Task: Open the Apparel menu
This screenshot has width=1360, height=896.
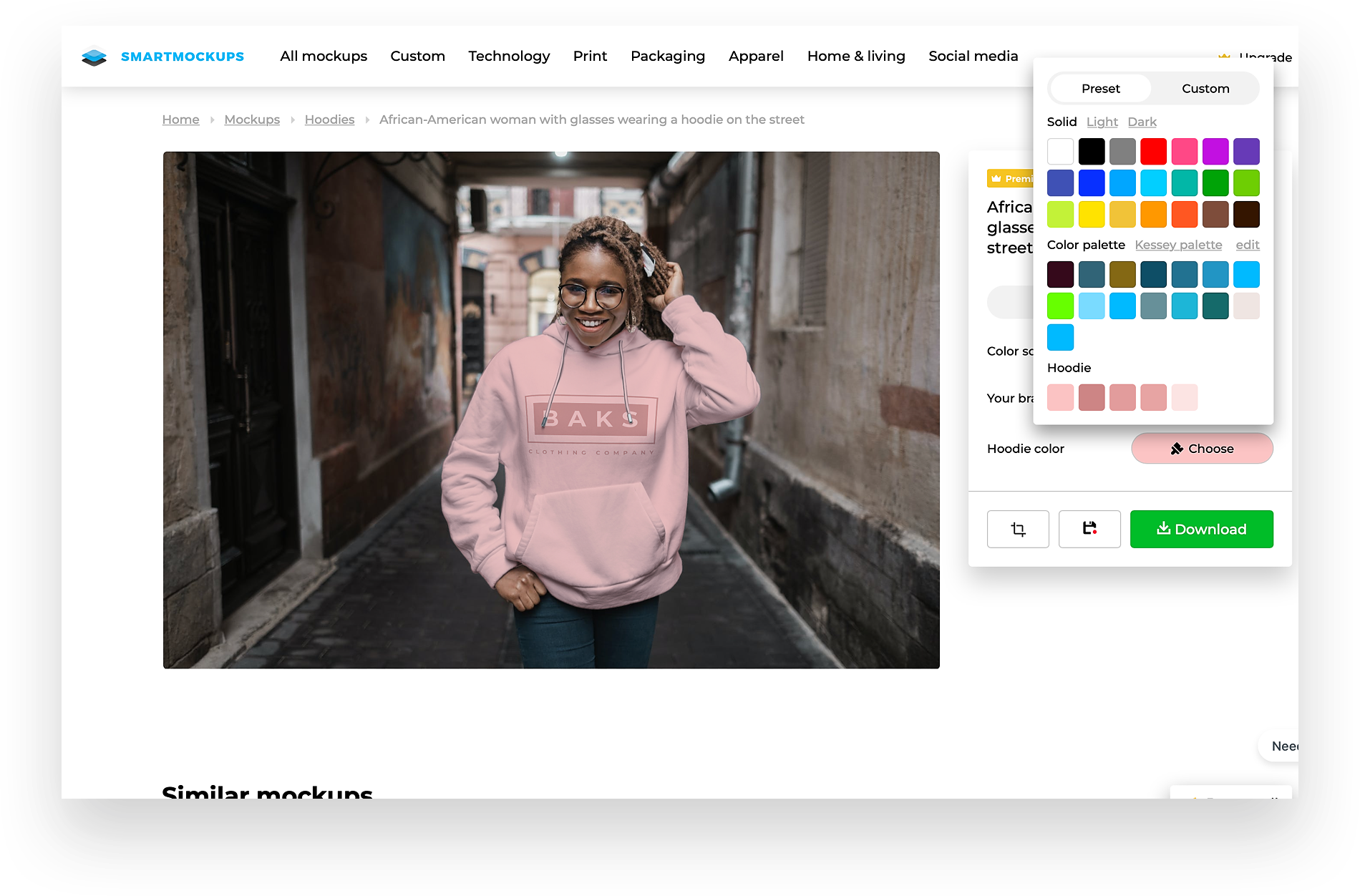Action: click(756, 57)
